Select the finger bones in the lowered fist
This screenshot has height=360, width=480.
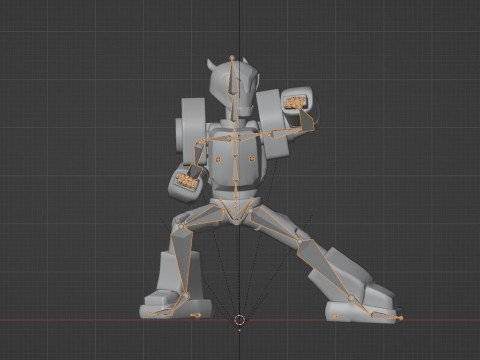(x=186, y=181)
